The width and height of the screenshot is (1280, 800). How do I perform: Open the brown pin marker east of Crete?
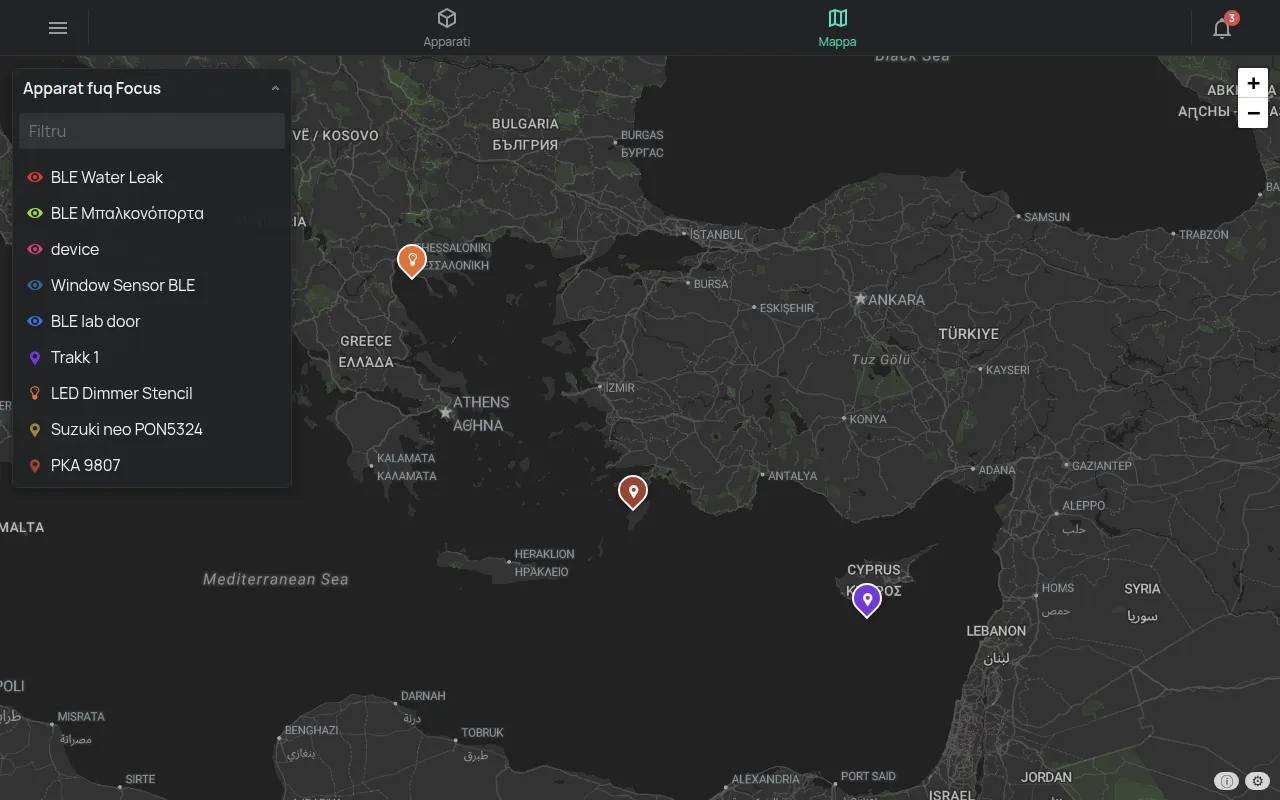[632, 492]
